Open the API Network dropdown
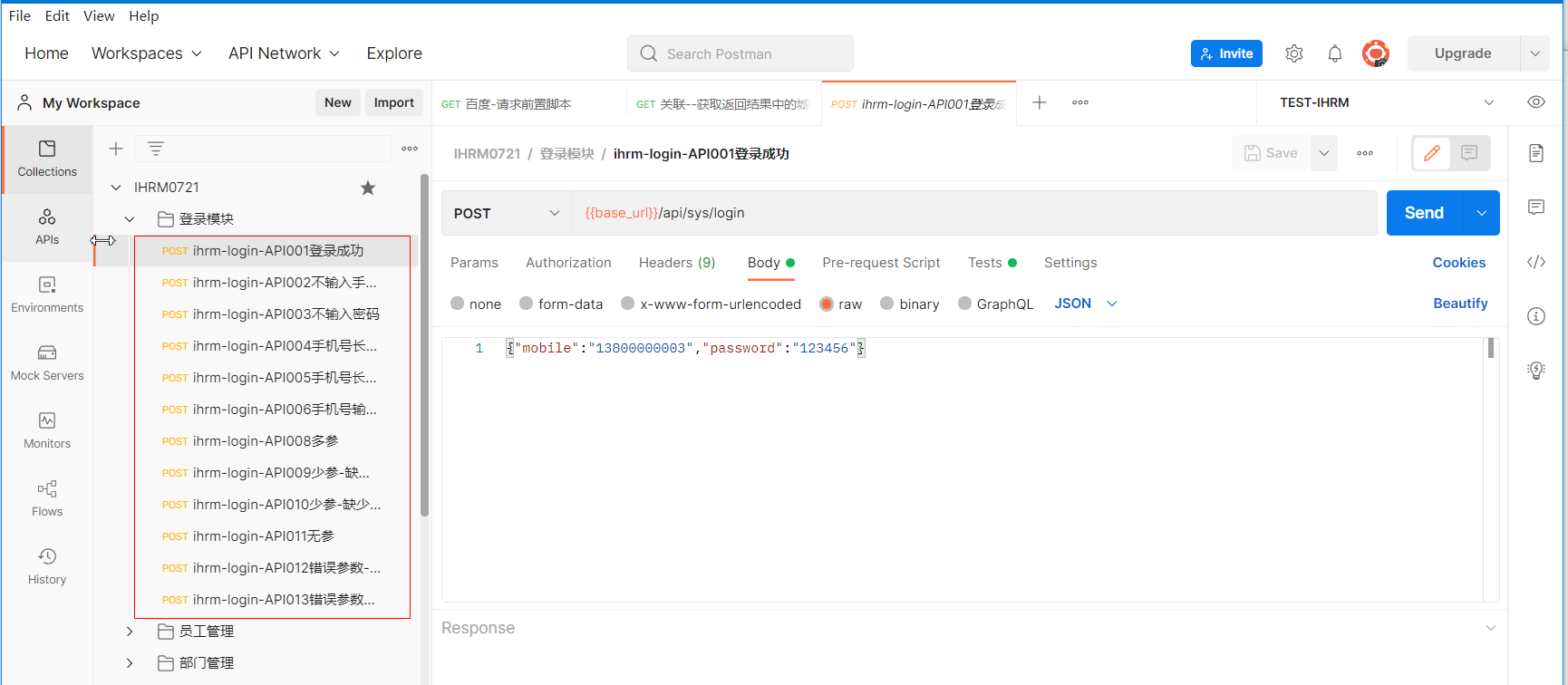This screenshot has width=1568, height=685. point(284,53)
